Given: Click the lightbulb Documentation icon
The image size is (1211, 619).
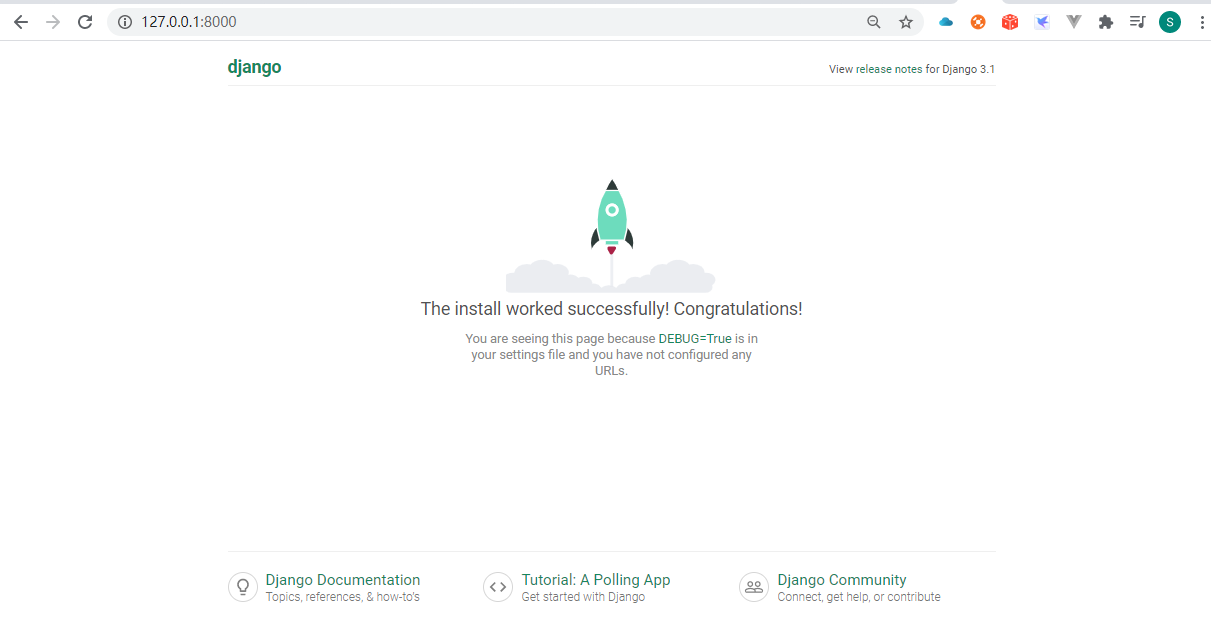Looking at the screenshot, I should [243, 587].
